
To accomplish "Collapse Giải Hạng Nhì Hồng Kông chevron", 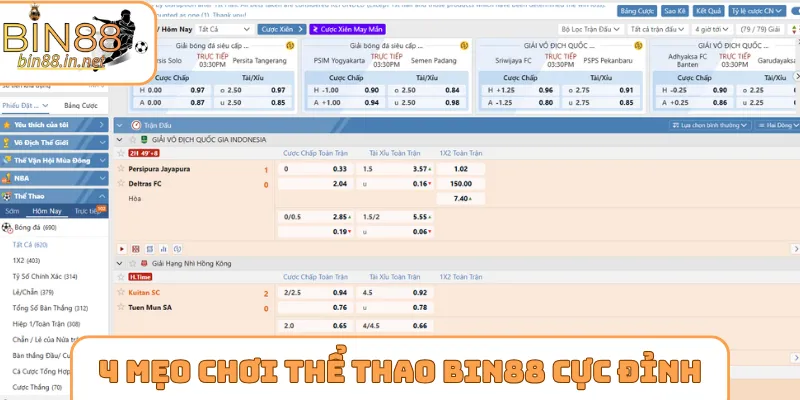I will pyautogui.click(x=120, y=263).
